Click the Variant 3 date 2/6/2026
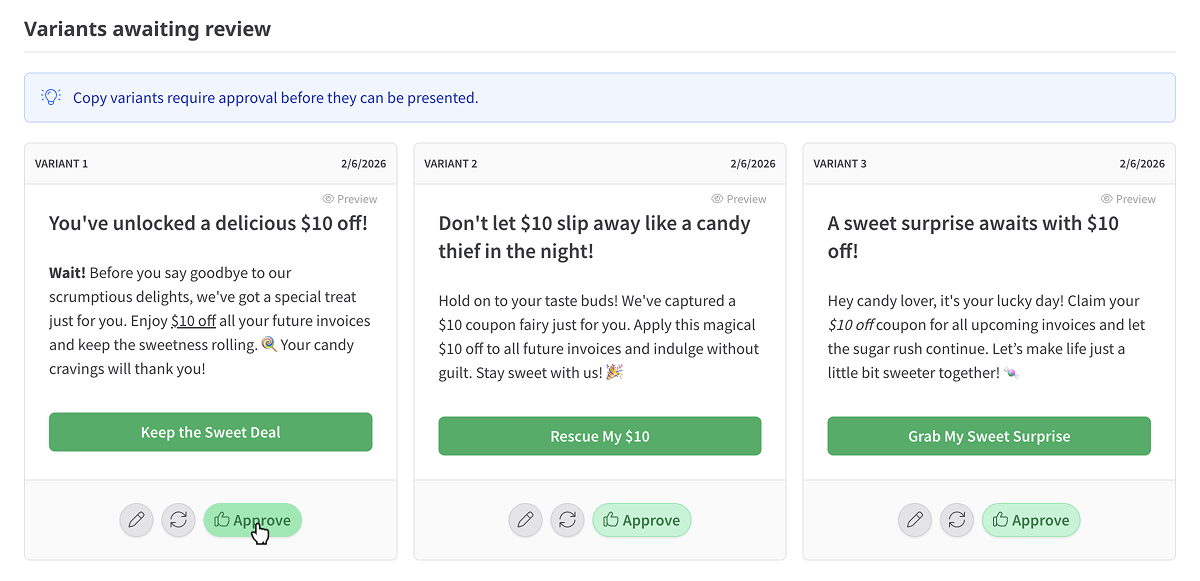 [1142, 164]
